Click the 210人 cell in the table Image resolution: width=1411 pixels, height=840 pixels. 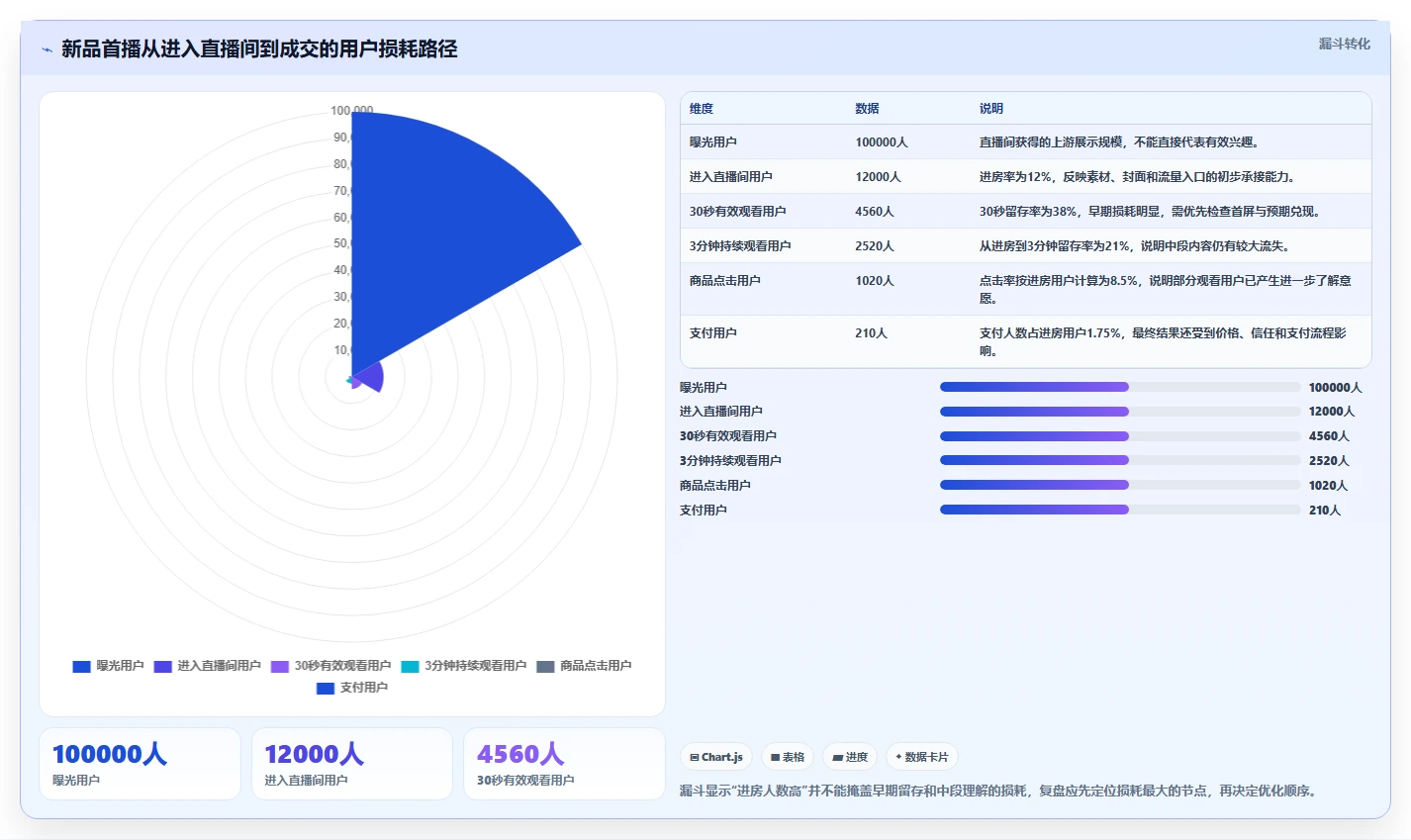(872, 333)
